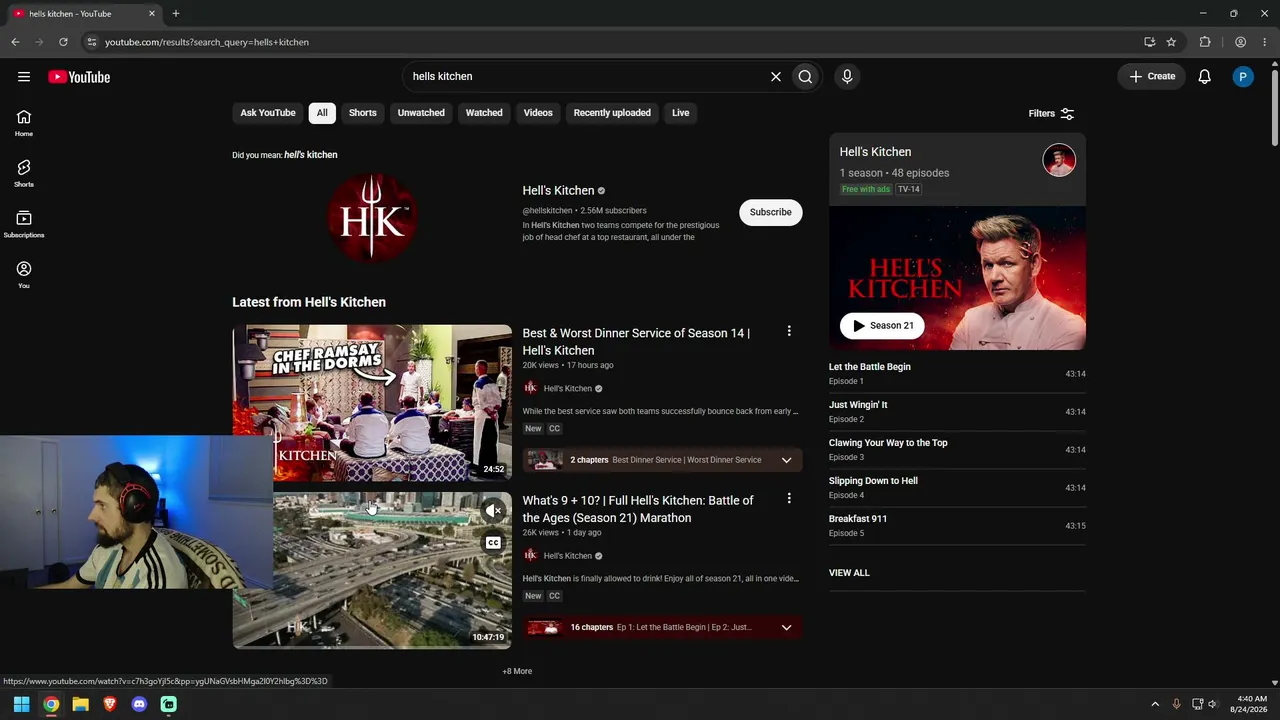The width and height of the screenshot is (1280, 720).
Task: Unmute the video preview sound
Action: (x=493, y=511)
